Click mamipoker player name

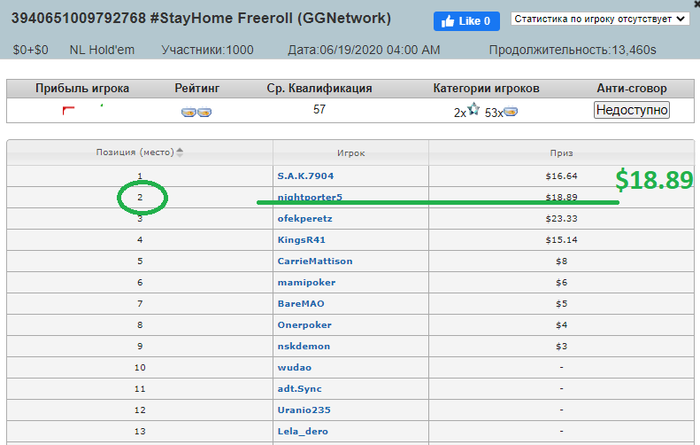click(305, 282)
